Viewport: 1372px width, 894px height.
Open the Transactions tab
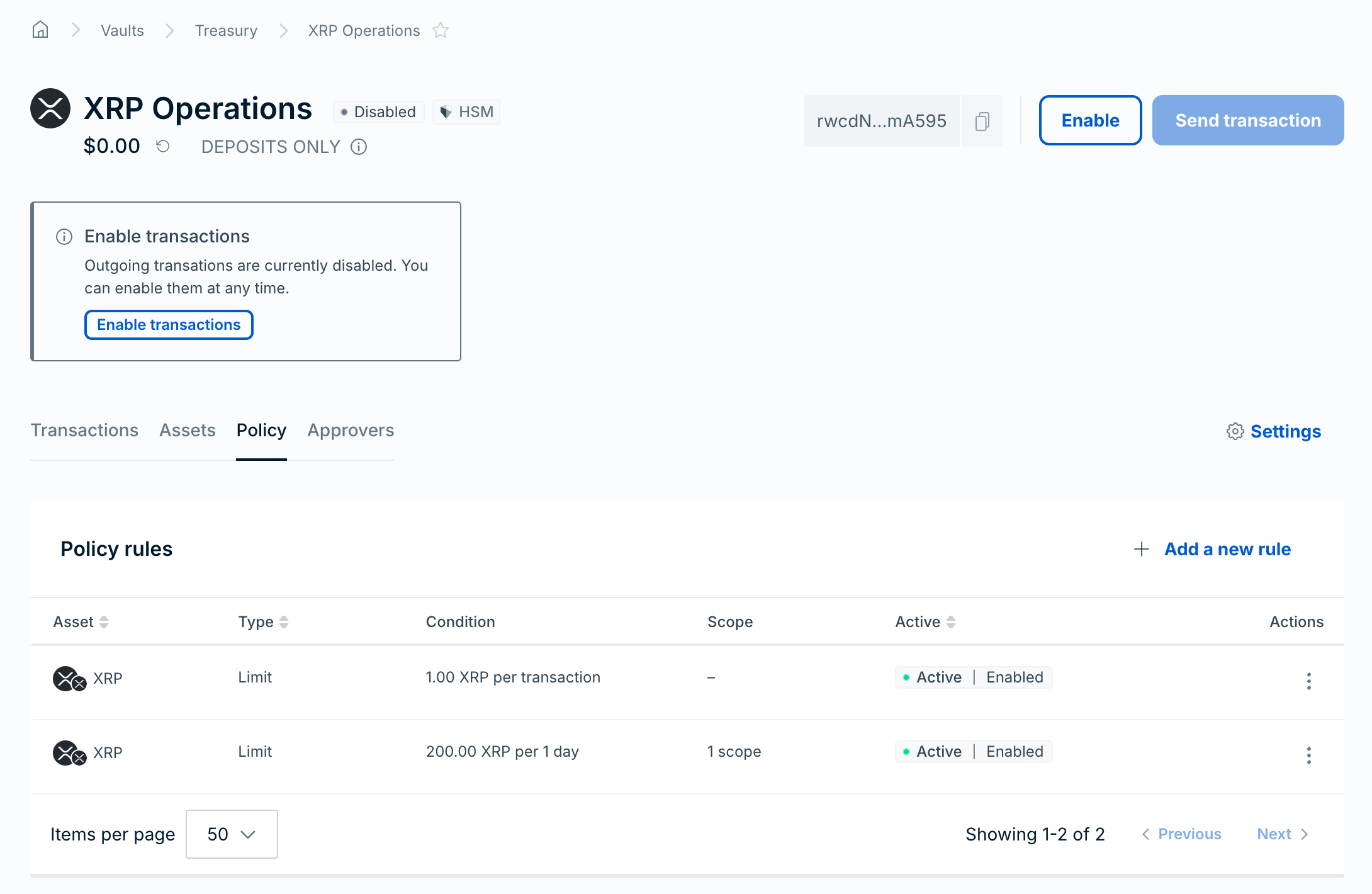click(84, 430)
